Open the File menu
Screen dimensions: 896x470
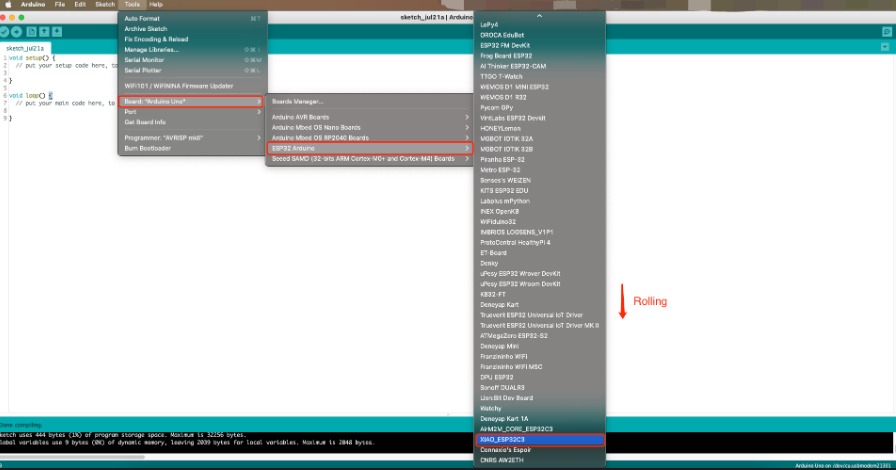(x=59, y=5)
